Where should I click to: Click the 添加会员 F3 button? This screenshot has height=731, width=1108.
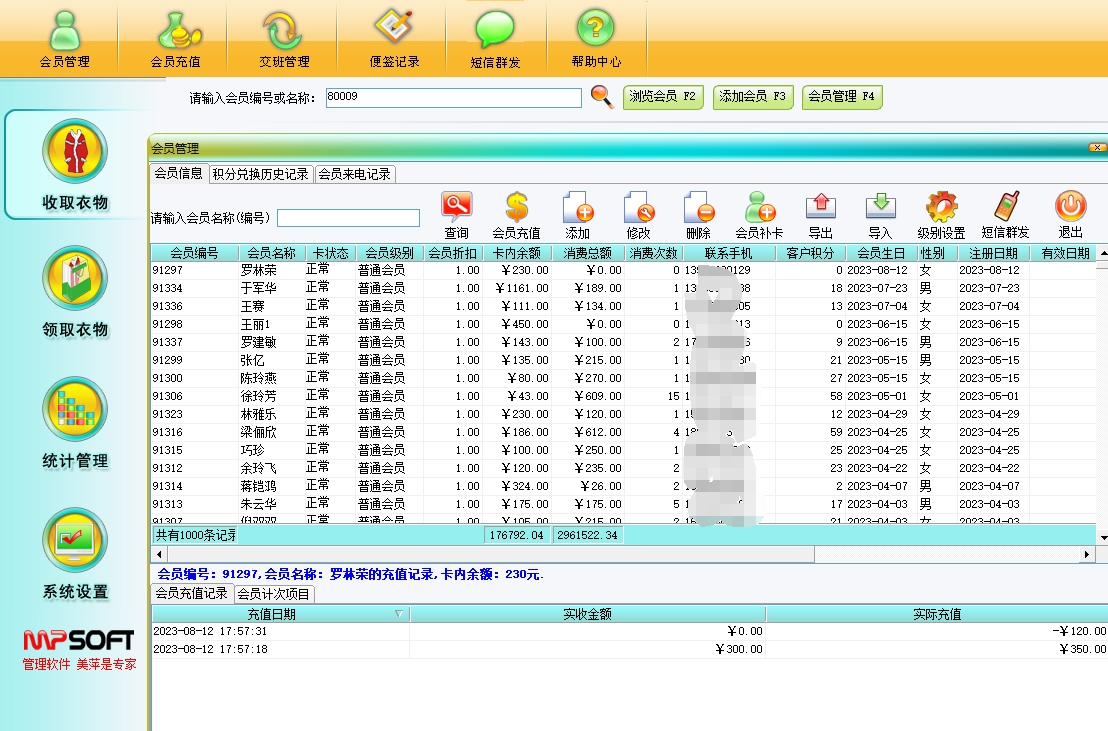tap(752, 97)
